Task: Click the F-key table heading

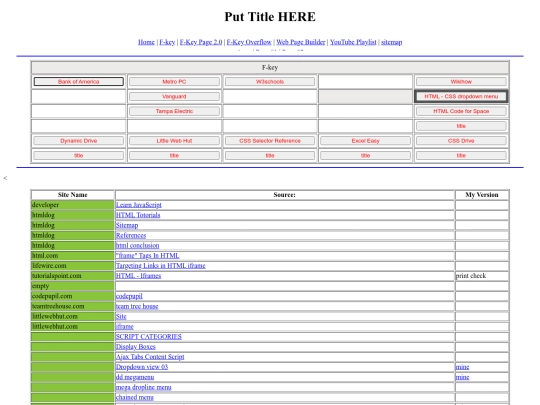Action: point(270,68)
